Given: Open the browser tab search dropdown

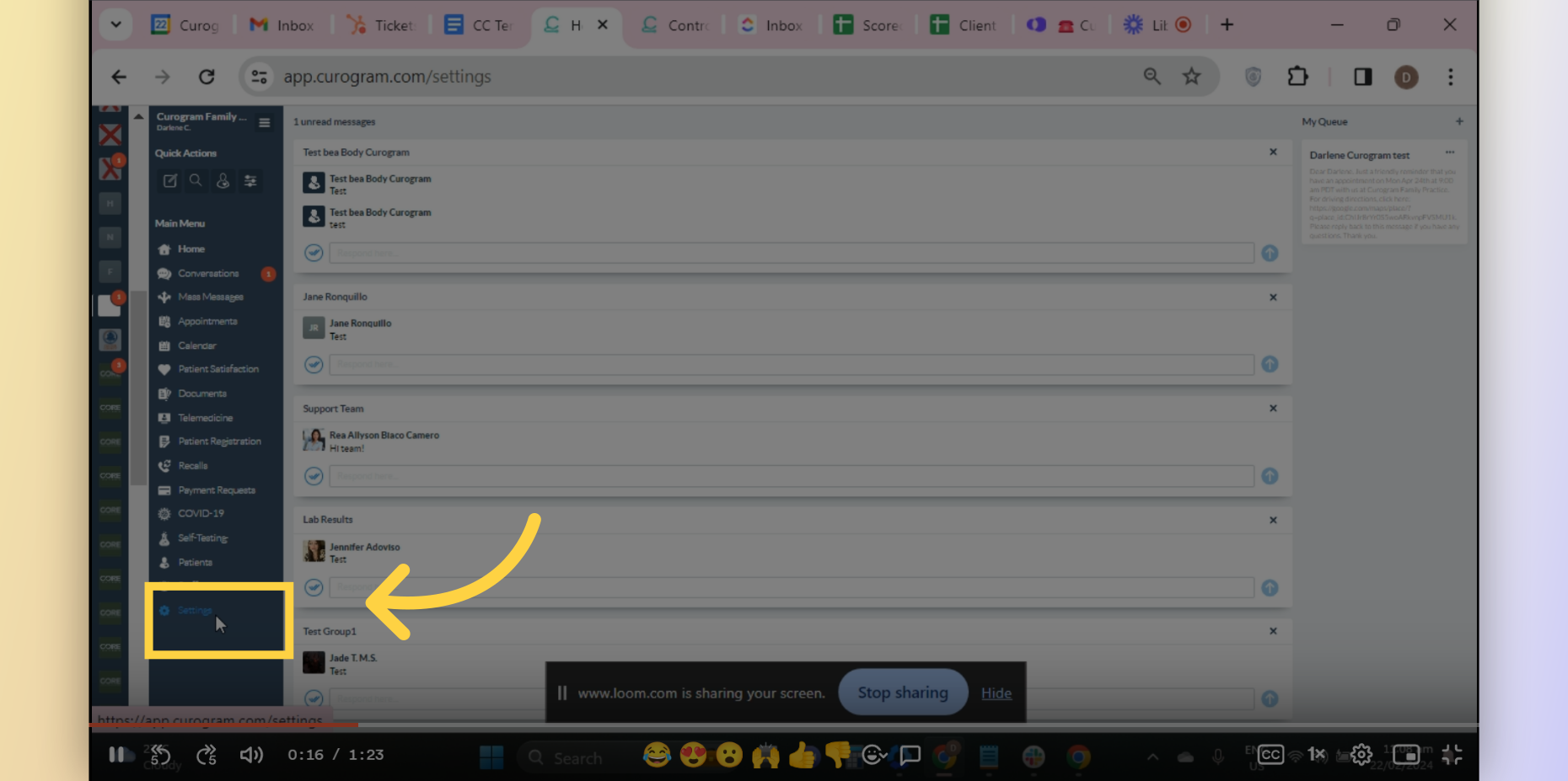Looking at the screenshot, I should pos(116,25).
